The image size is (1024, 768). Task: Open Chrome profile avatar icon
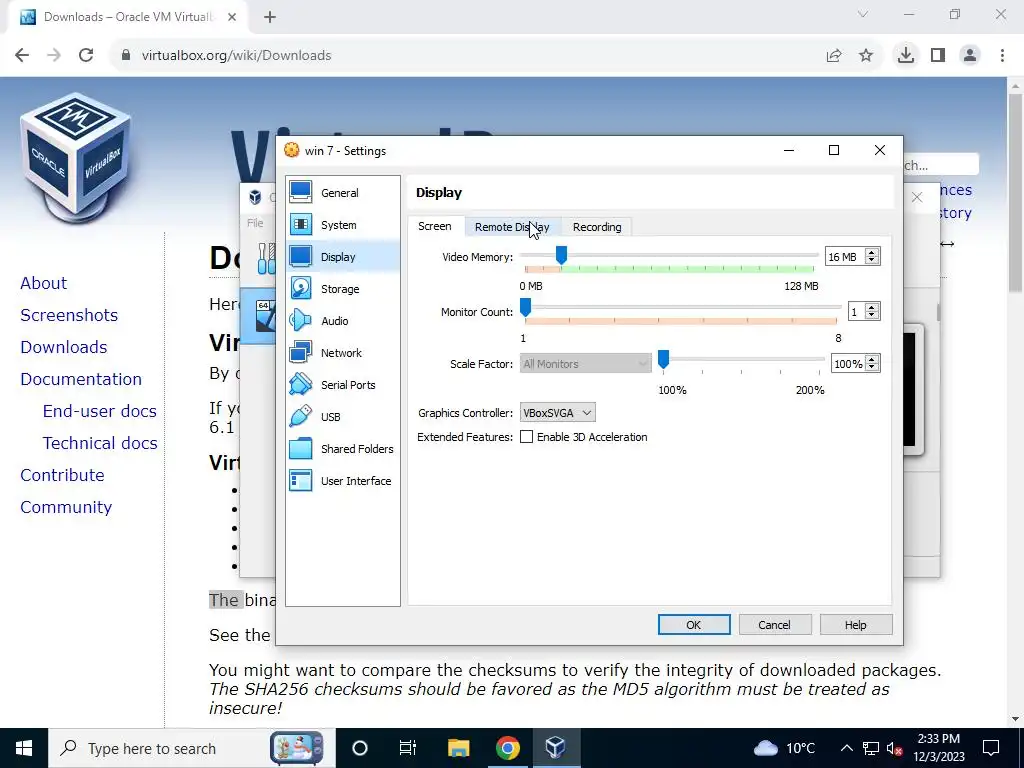coord(970,56)
